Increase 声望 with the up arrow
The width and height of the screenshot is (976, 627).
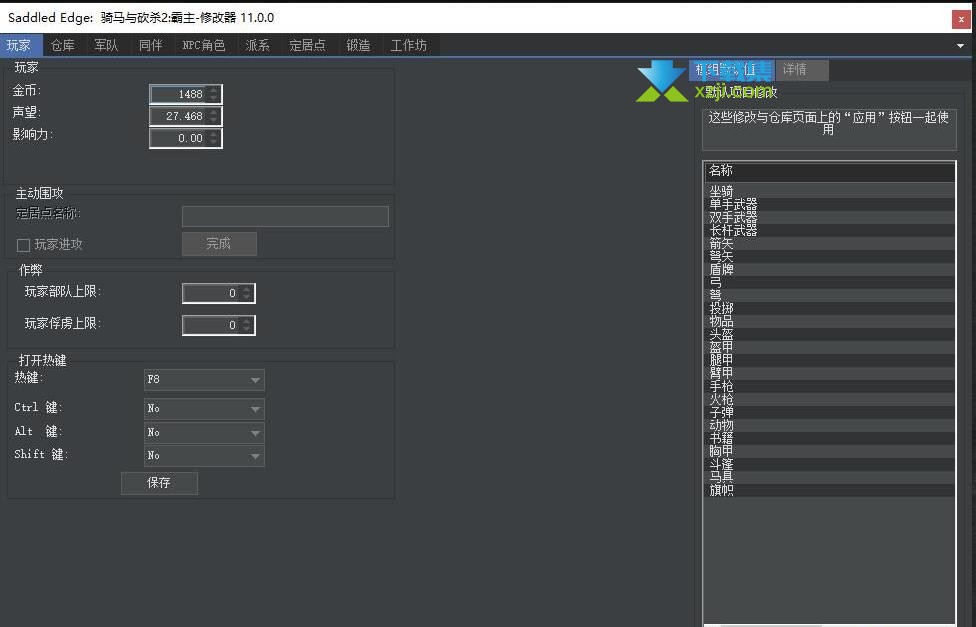pos(214,112)
